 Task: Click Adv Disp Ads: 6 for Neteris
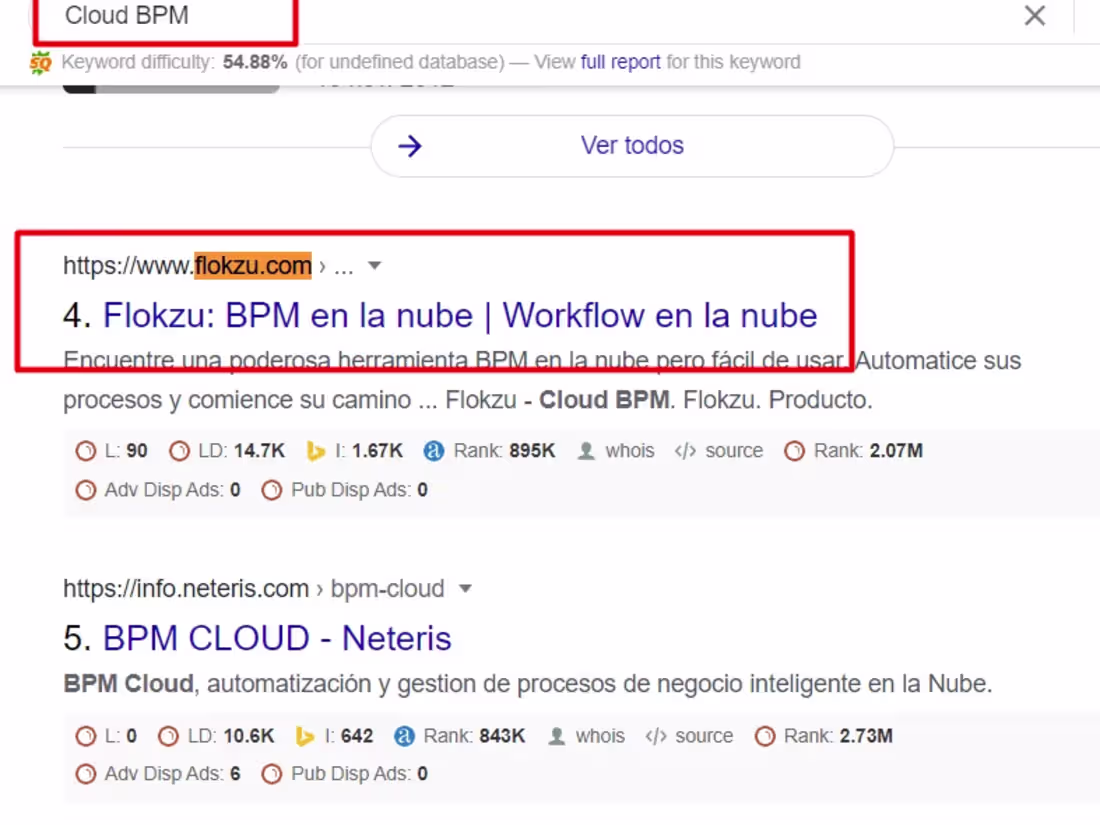click(158, 774)
